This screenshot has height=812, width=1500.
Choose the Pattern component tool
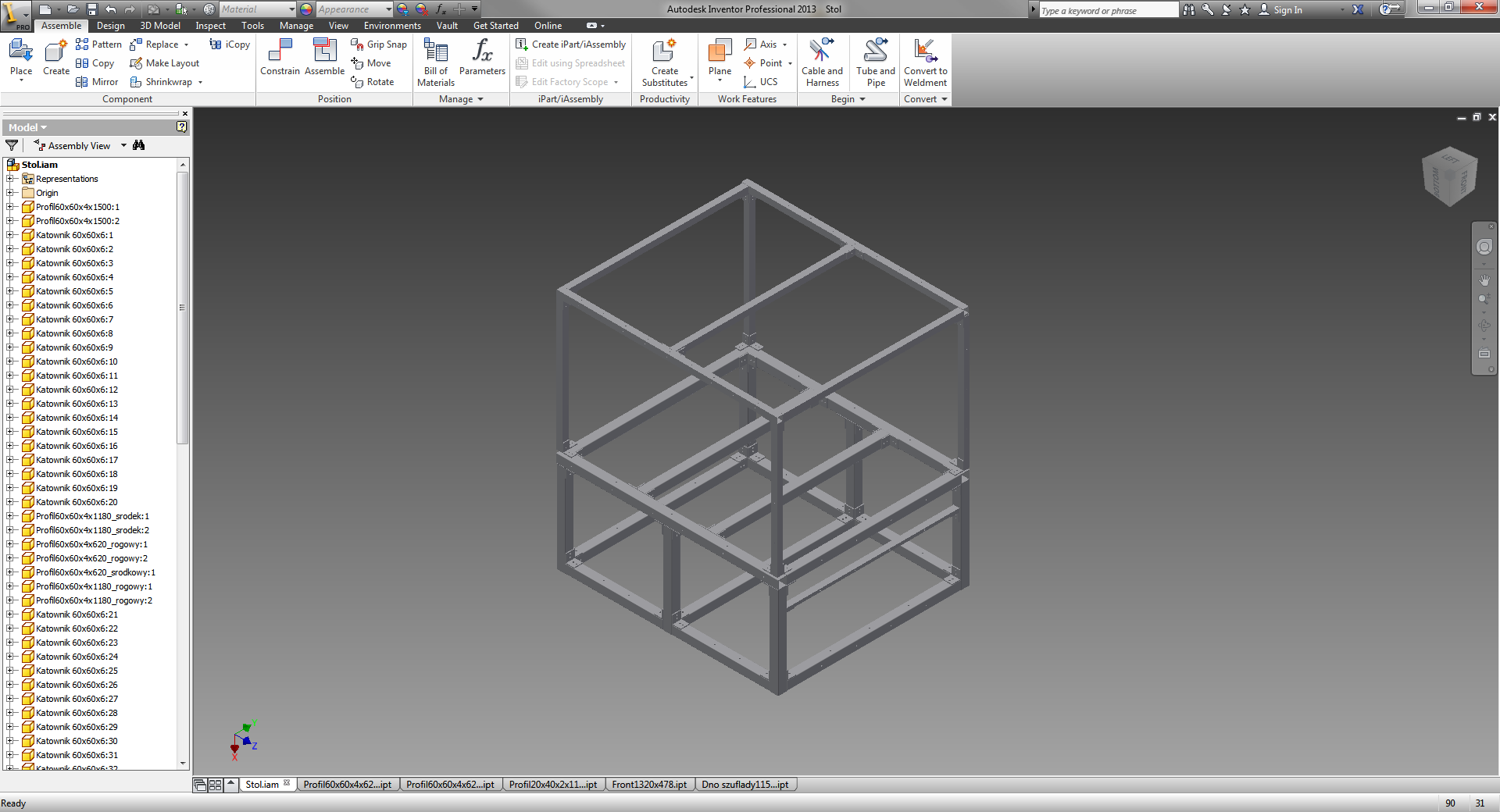(98, 45)
